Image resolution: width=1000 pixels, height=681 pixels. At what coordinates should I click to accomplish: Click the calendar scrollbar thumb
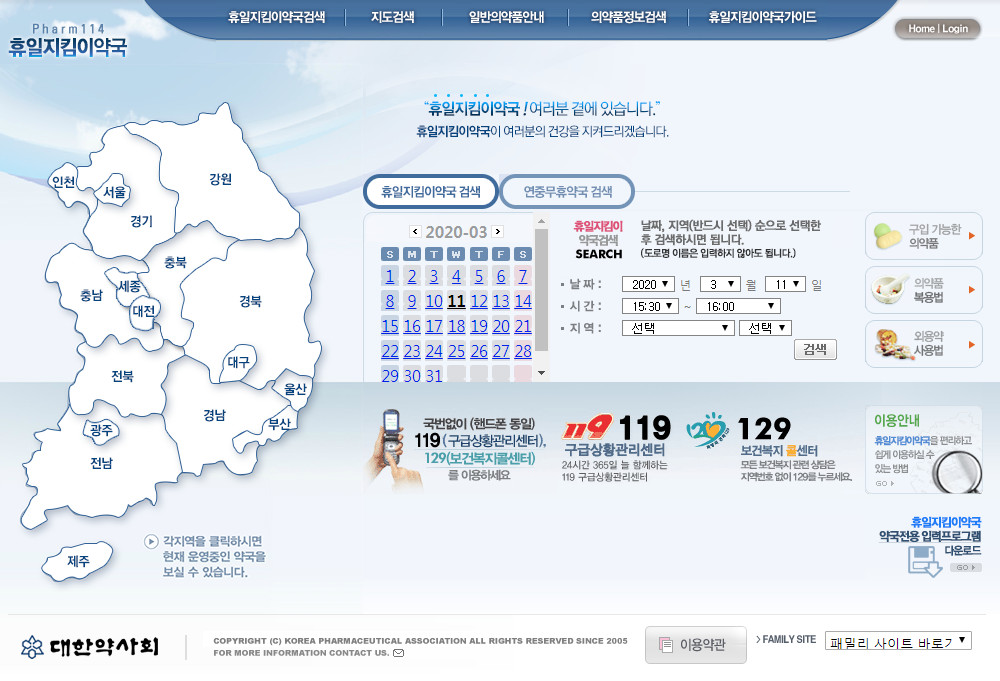click(541, 289)
